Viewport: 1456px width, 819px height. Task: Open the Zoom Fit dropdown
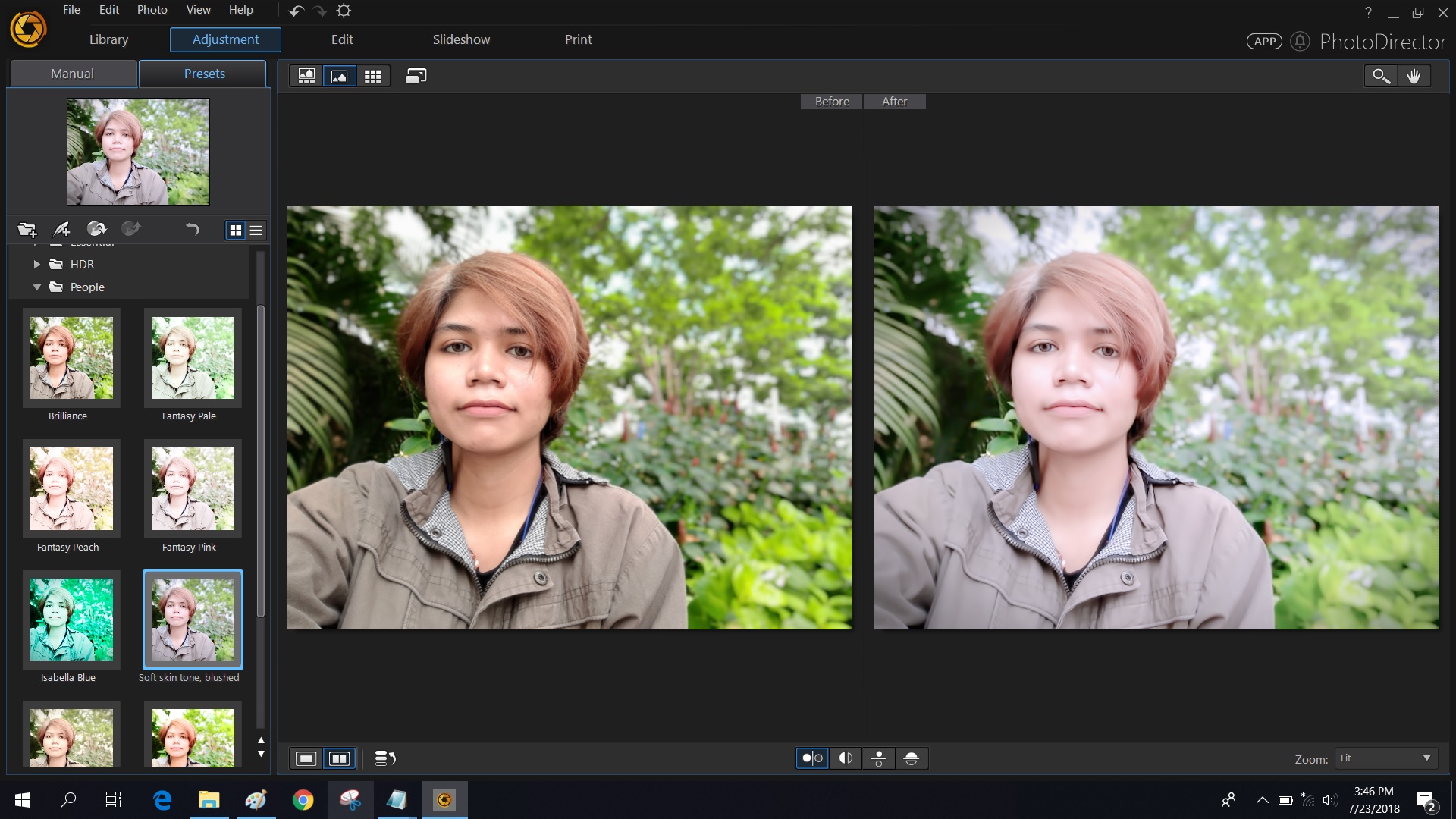coord(1386,758)
